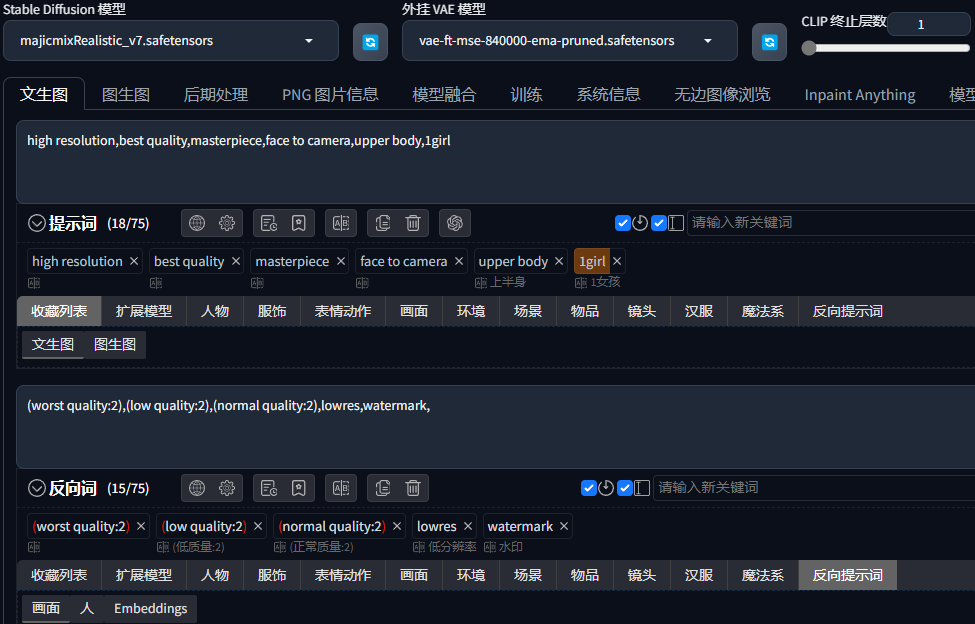975x624 pixels.
Task: Click the CLIP 终止层数 number field
Action: point(928,24)
